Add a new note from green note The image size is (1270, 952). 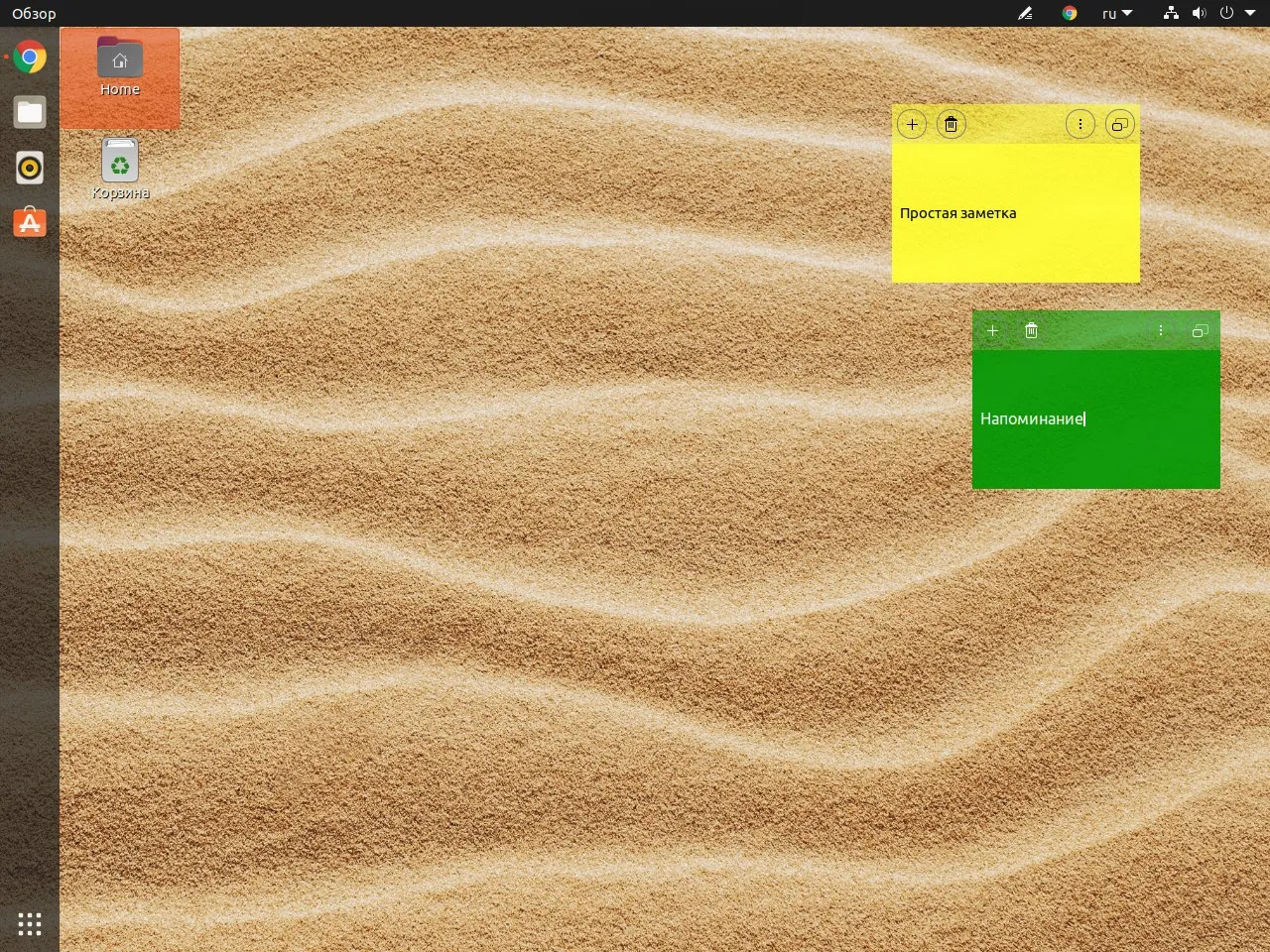tap(992, 330)
